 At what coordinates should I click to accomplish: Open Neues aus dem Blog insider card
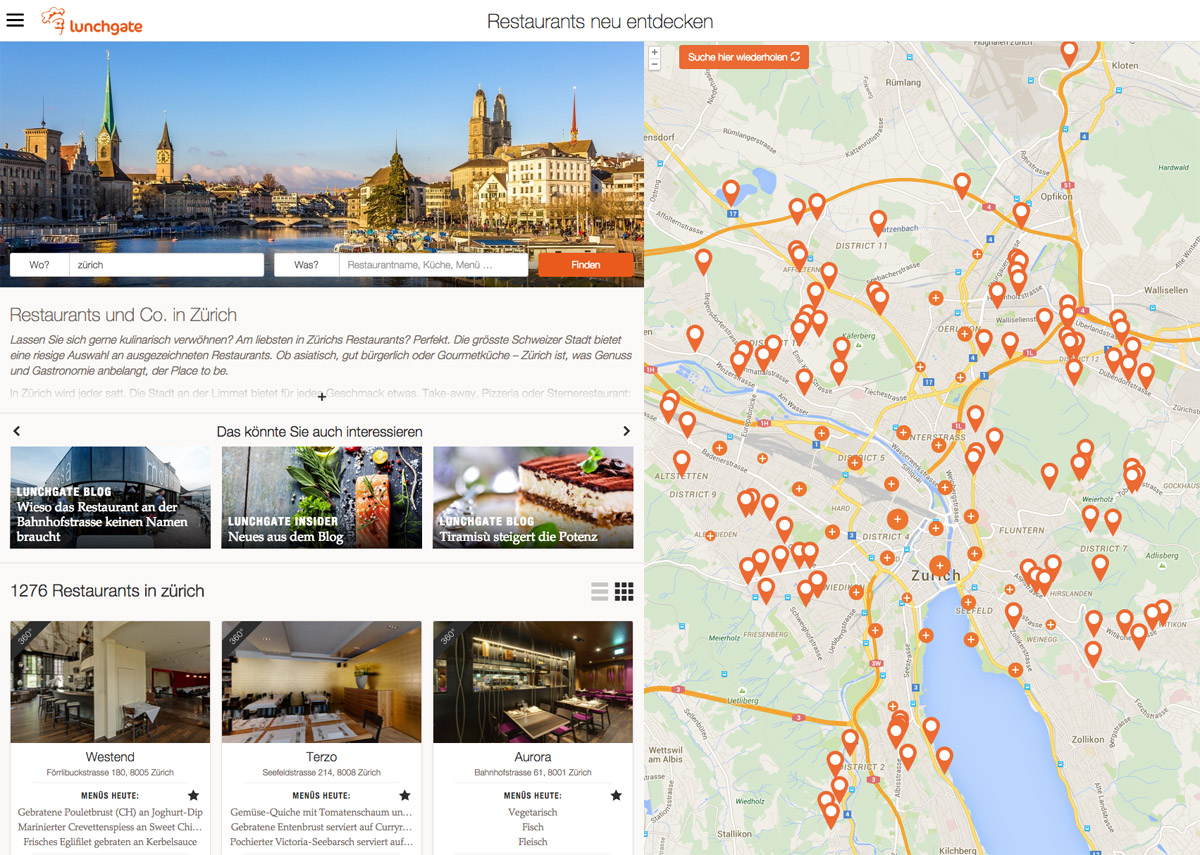(322, 498)
